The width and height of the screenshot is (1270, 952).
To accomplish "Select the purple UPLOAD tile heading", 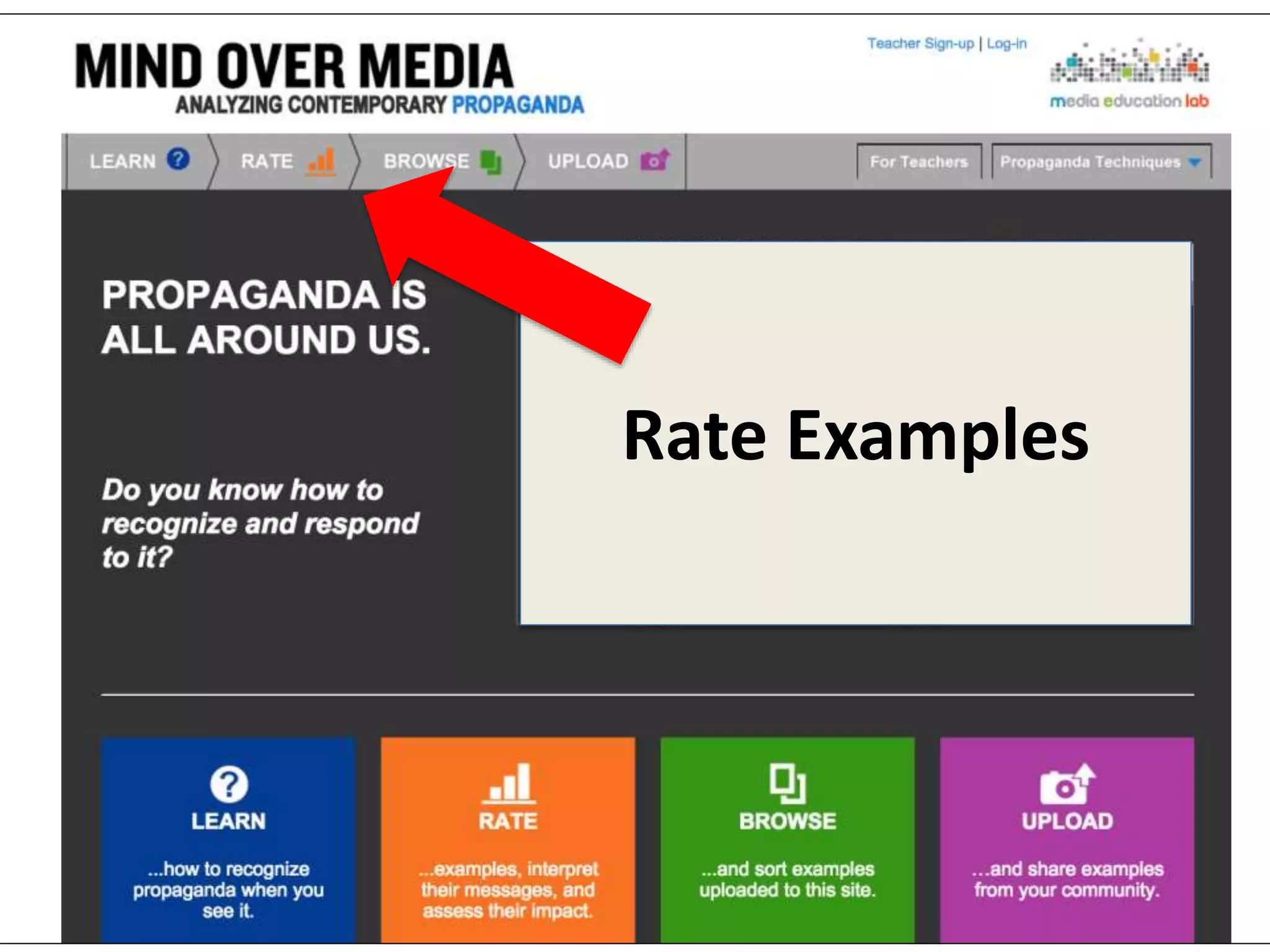I will pos(1067,821).
